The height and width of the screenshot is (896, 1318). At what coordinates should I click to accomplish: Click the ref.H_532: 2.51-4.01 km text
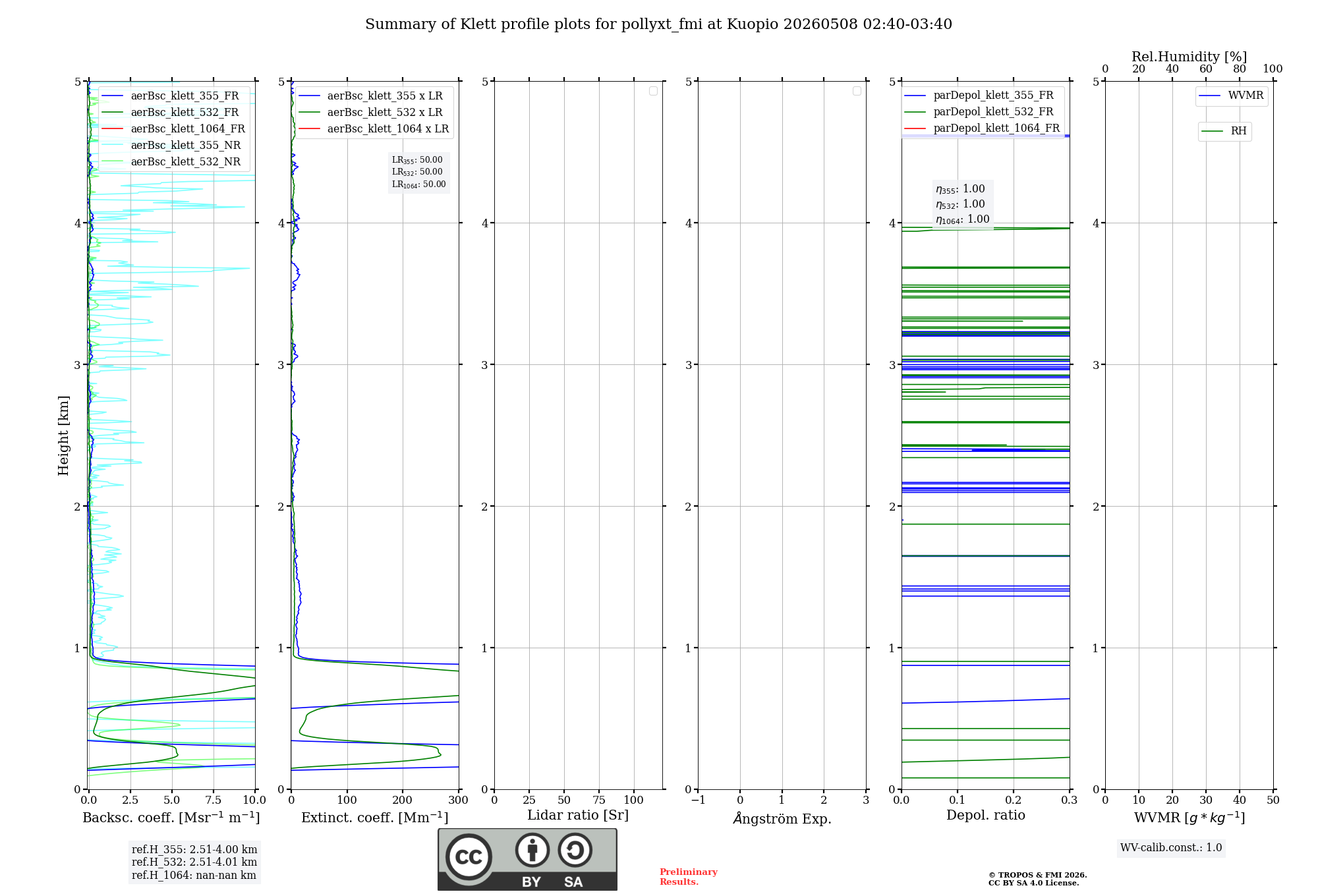click(194, 862)
